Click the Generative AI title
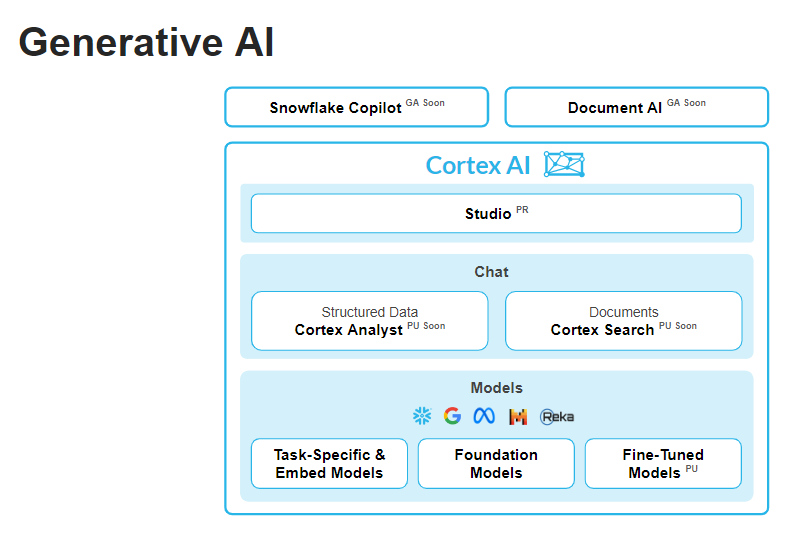Viewport: 791px width, 540px height. [x=146, y=42]
